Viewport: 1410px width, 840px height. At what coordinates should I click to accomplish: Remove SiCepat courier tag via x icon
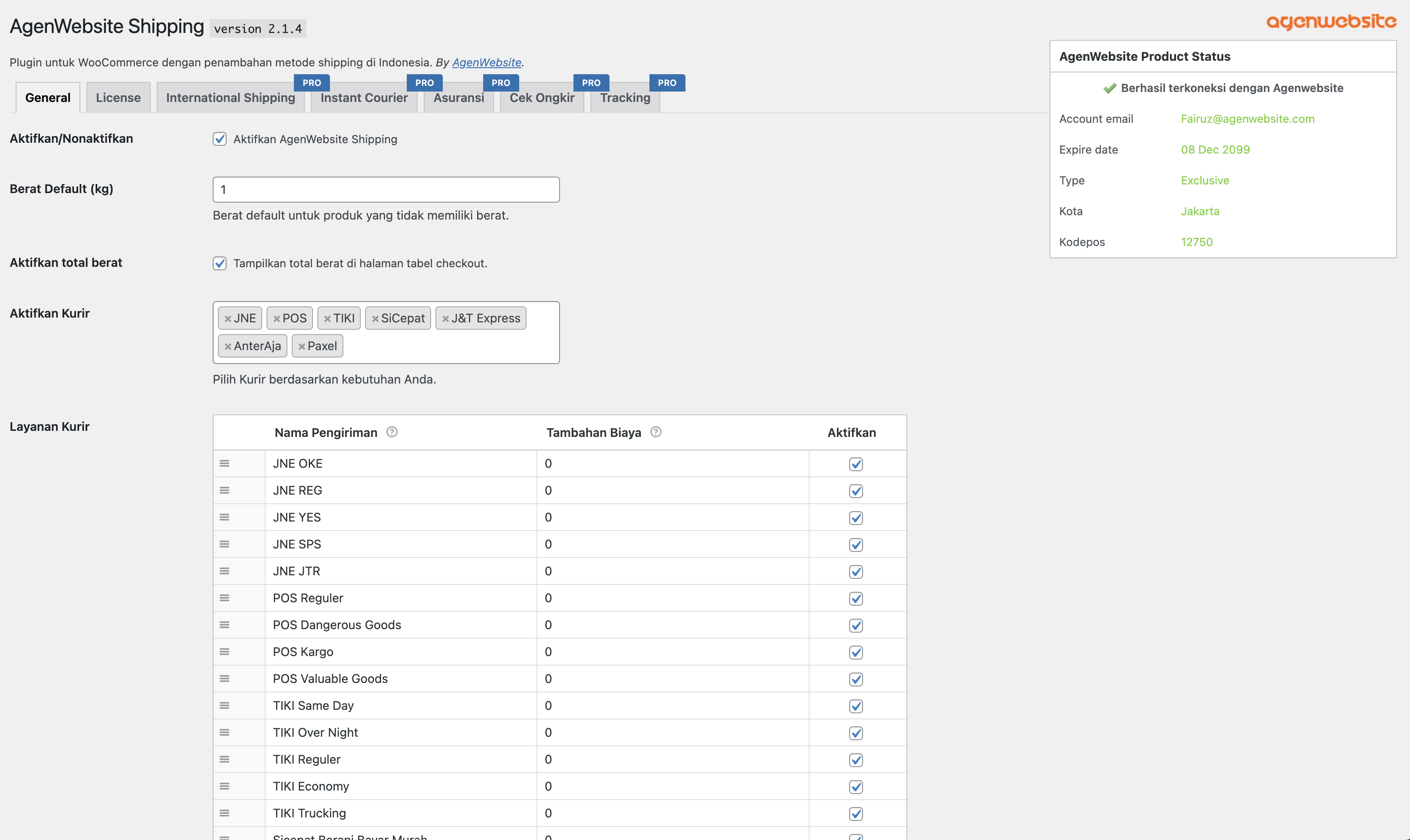click(375, 318)
